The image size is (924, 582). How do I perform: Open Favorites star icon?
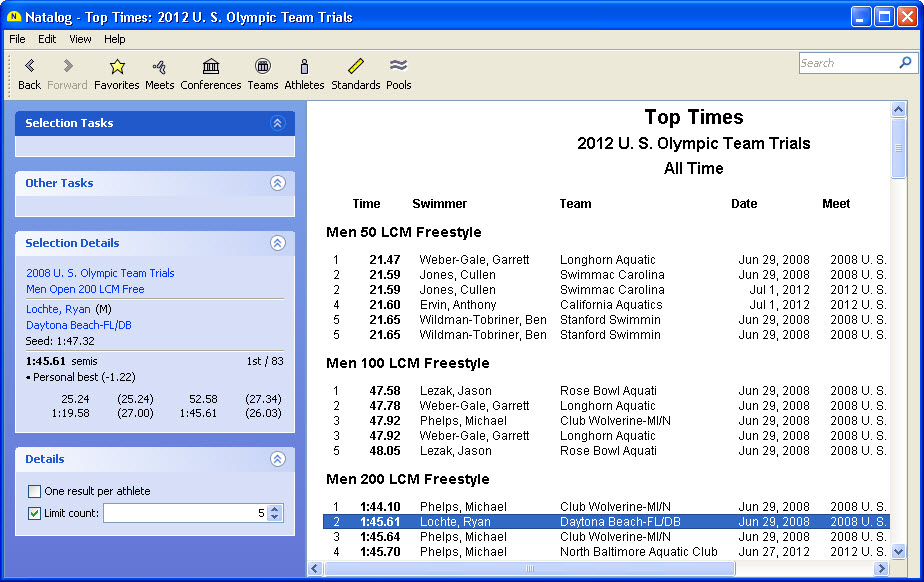click(x=116, y=67)
